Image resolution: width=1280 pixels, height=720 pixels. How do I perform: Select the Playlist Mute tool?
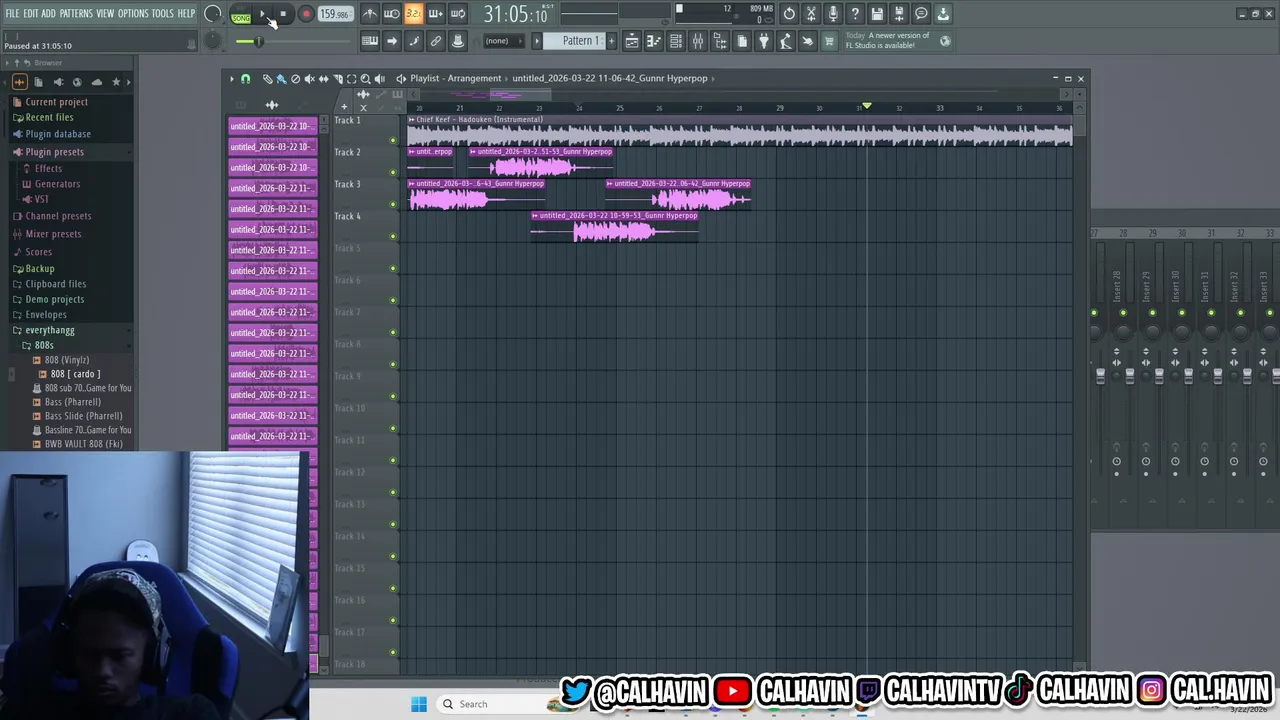309,78
